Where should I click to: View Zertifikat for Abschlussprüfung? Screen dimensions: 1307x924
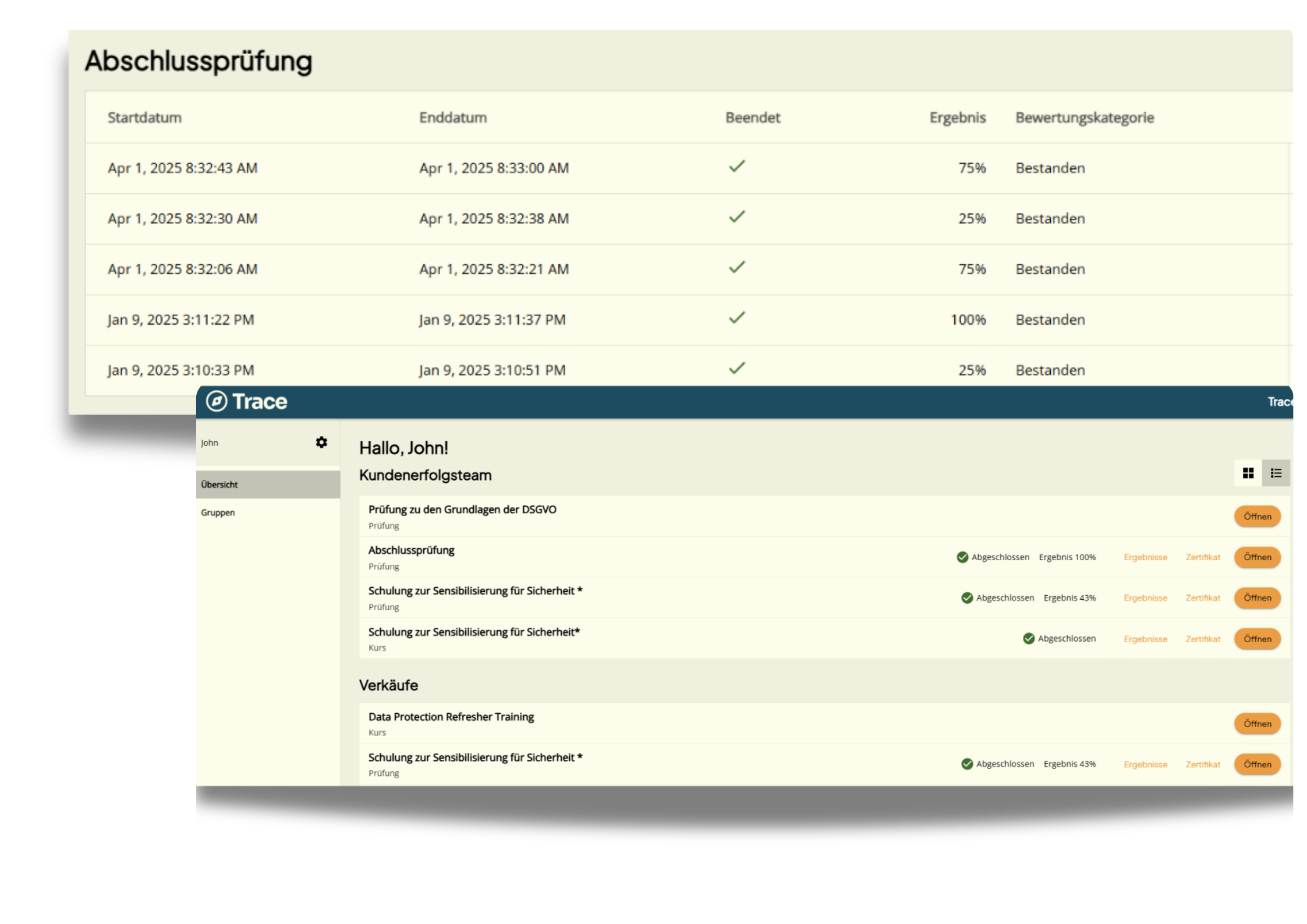click(x=1203, y=557)
